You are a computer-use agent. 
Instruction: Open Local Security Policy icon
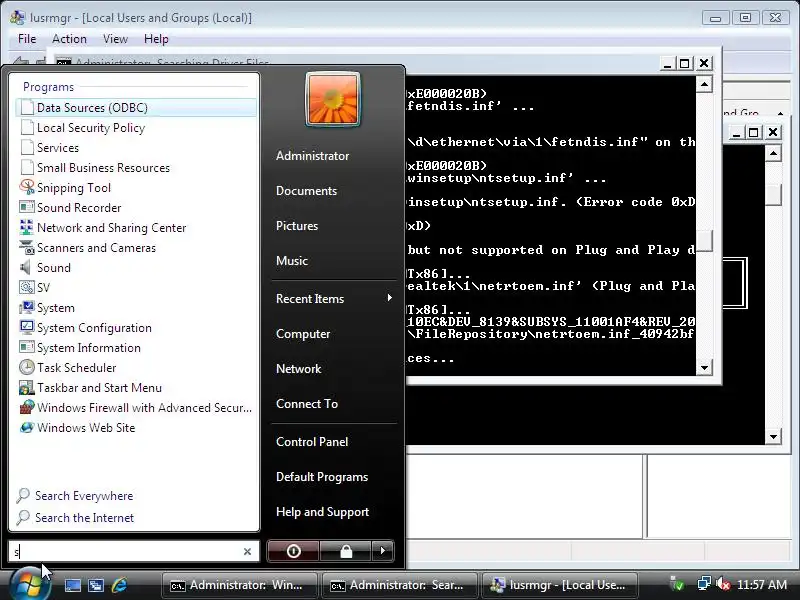[27, 128]
